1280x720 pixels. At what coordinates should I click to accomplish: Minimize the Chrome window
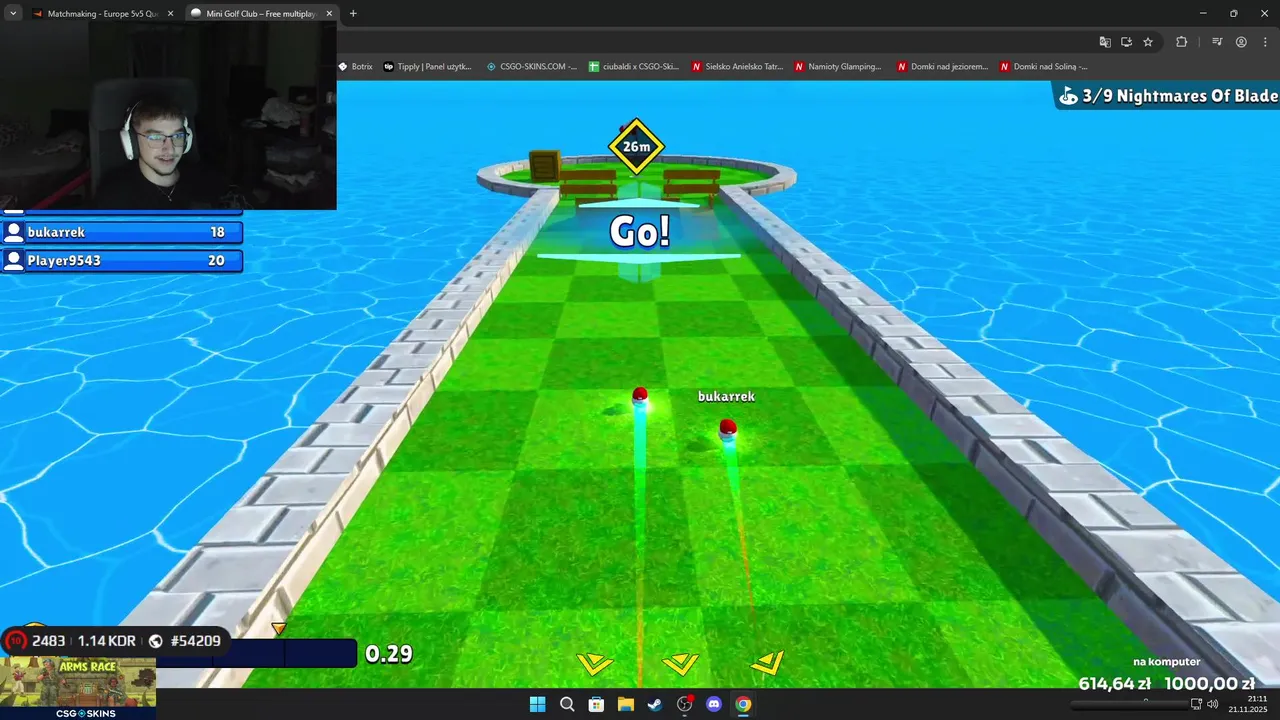tap(1203, 13)
